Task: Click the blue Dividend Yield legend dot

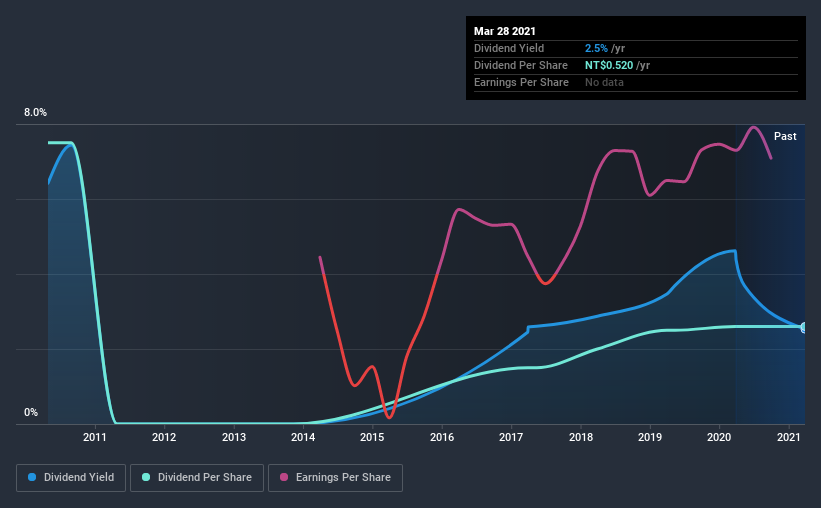Action: pyautogui.click(x=32, y=477)
